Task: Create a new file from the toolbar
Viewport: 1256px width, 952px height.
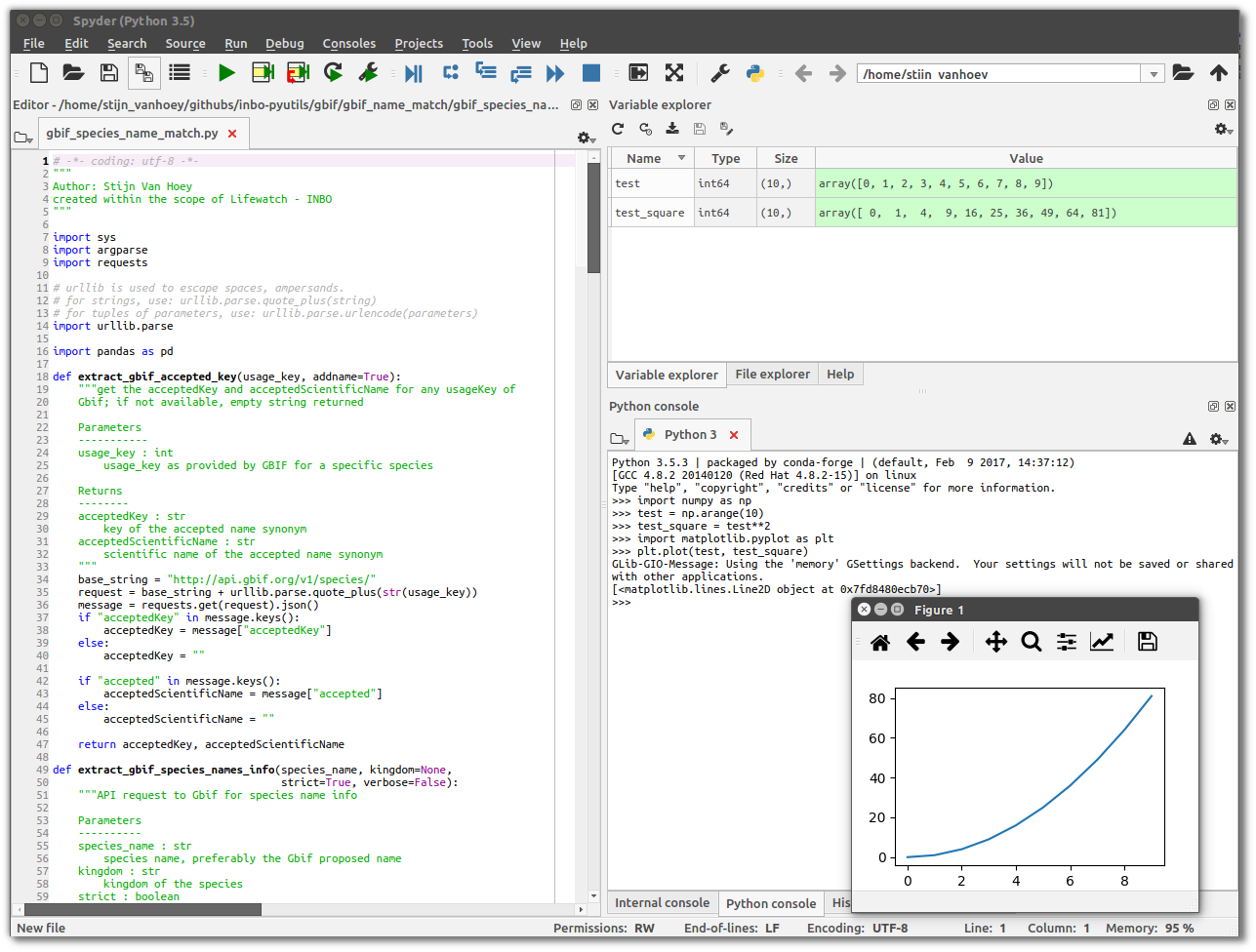Action: click(x=39, y=72)
